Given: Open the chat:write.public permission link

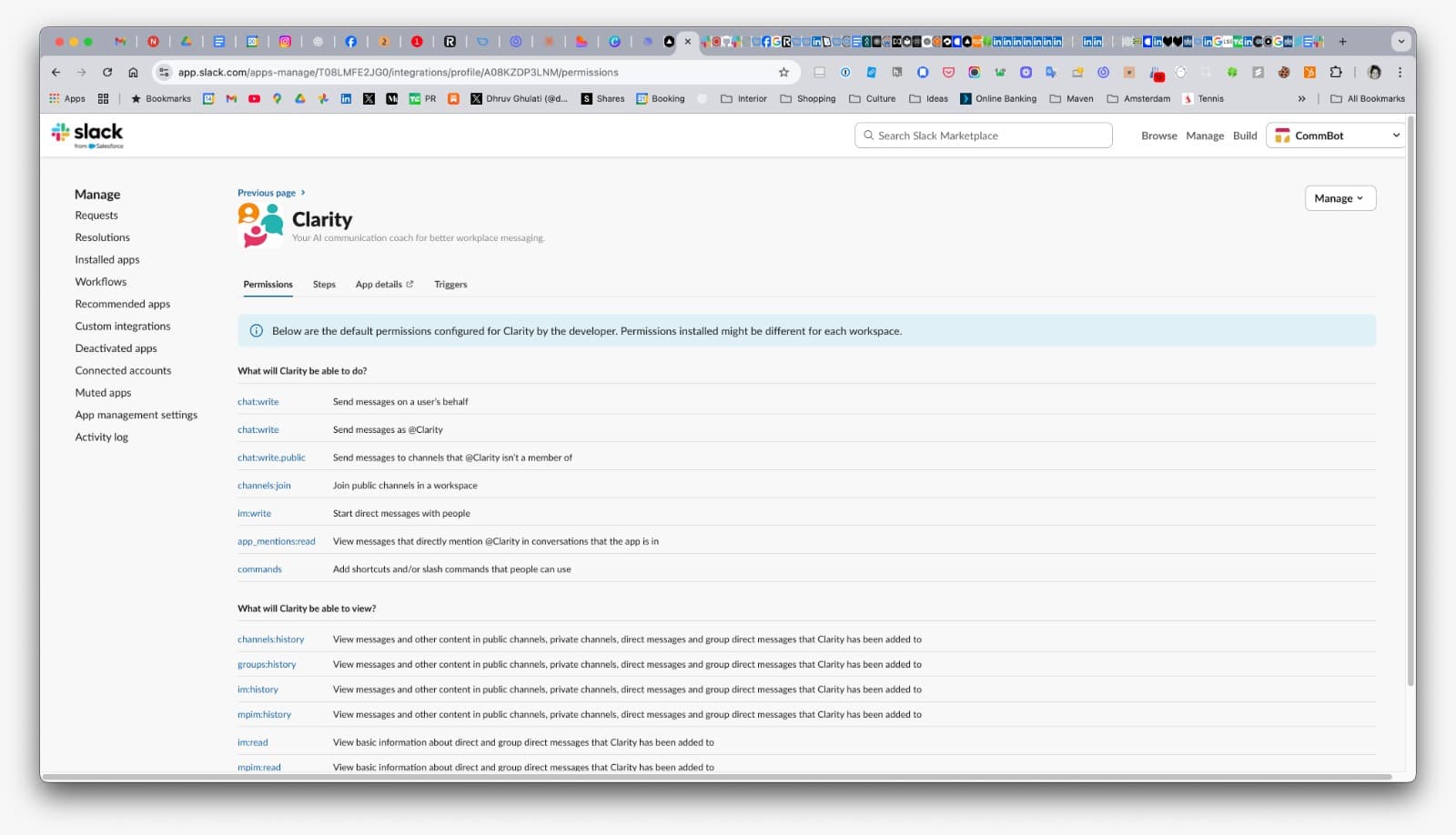Looking at the screenshot, I should tap(271, 457).
